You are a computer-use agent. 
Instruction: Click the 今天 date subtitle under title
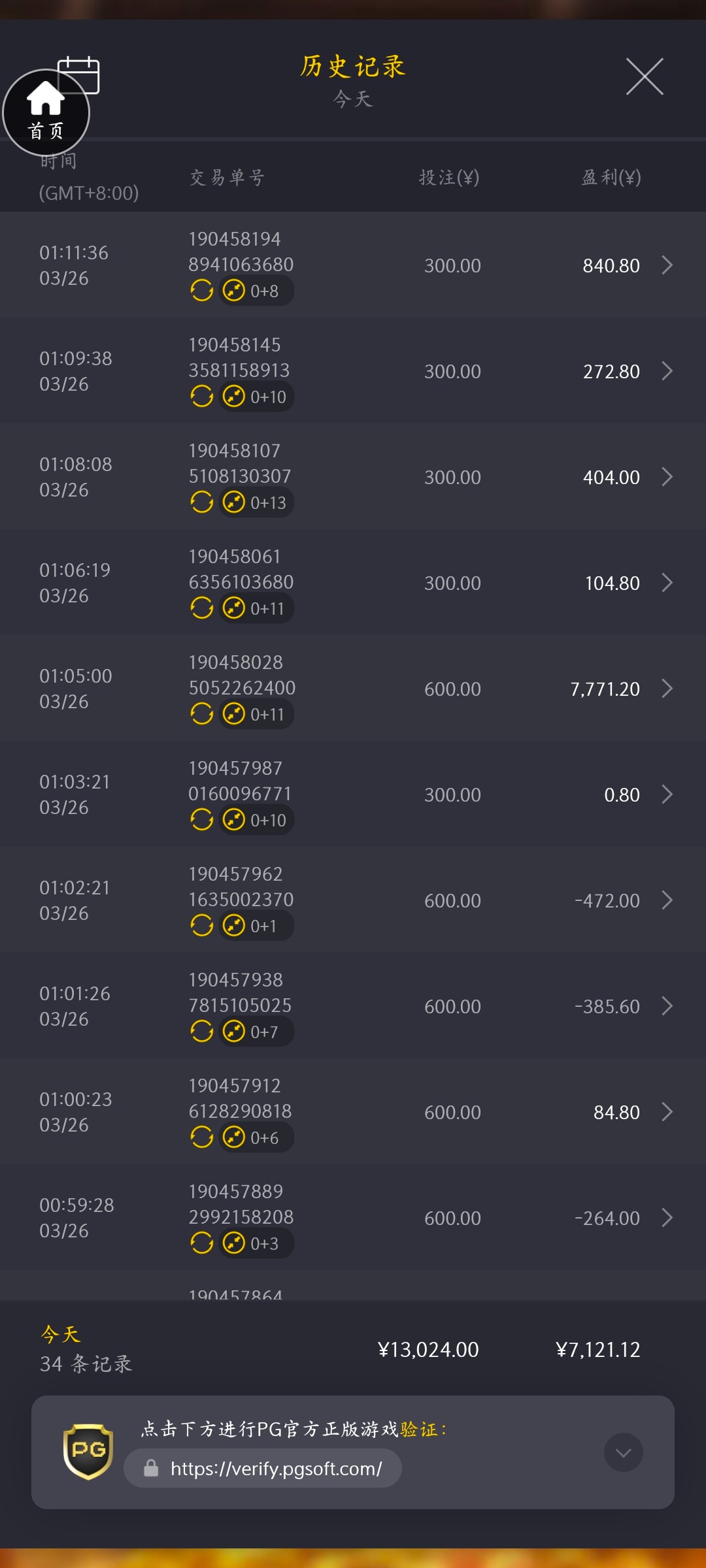click(x=353, y=99)
